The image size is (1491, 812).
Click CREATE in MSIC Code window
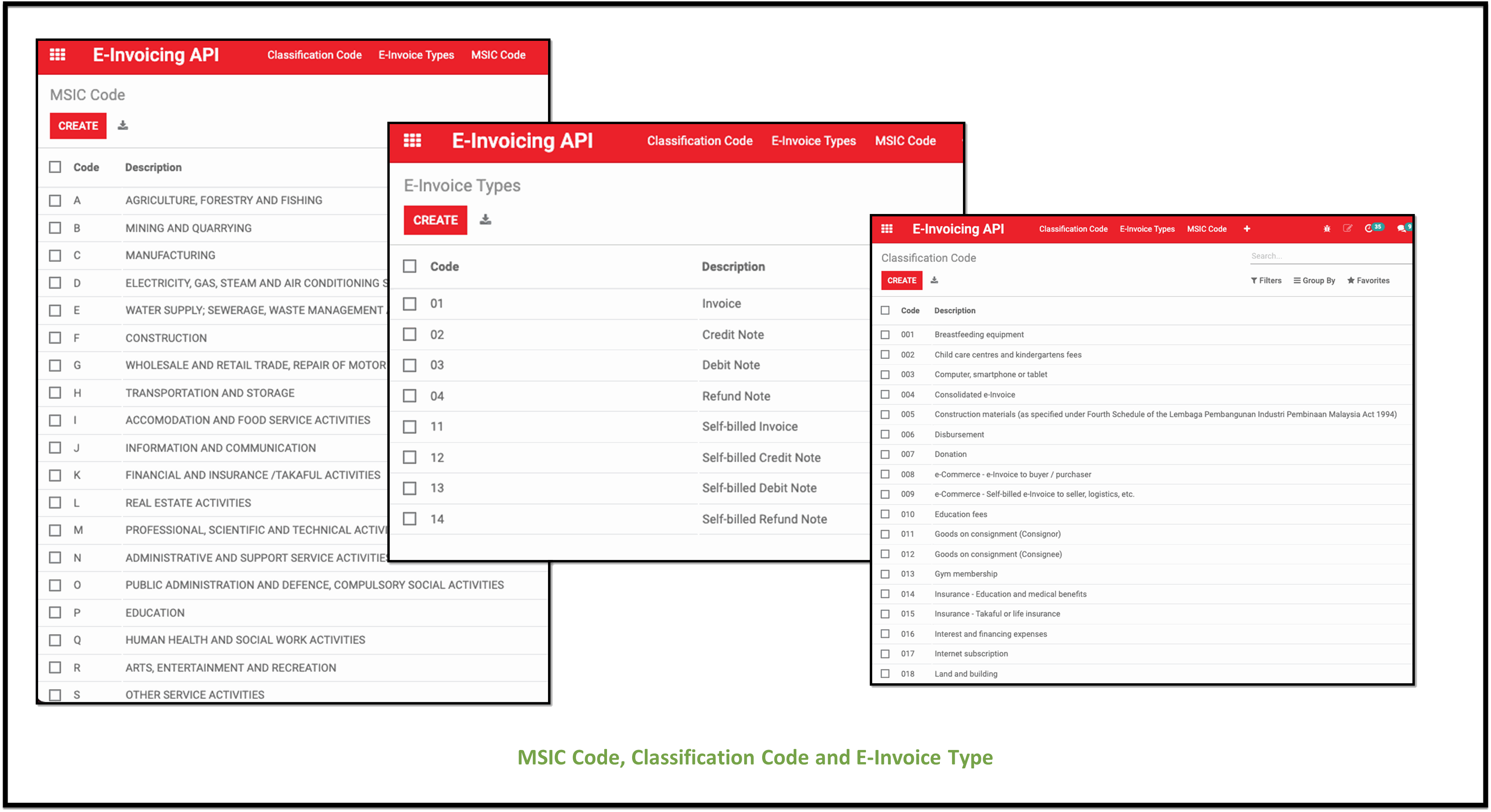click(x=78, y=126)
